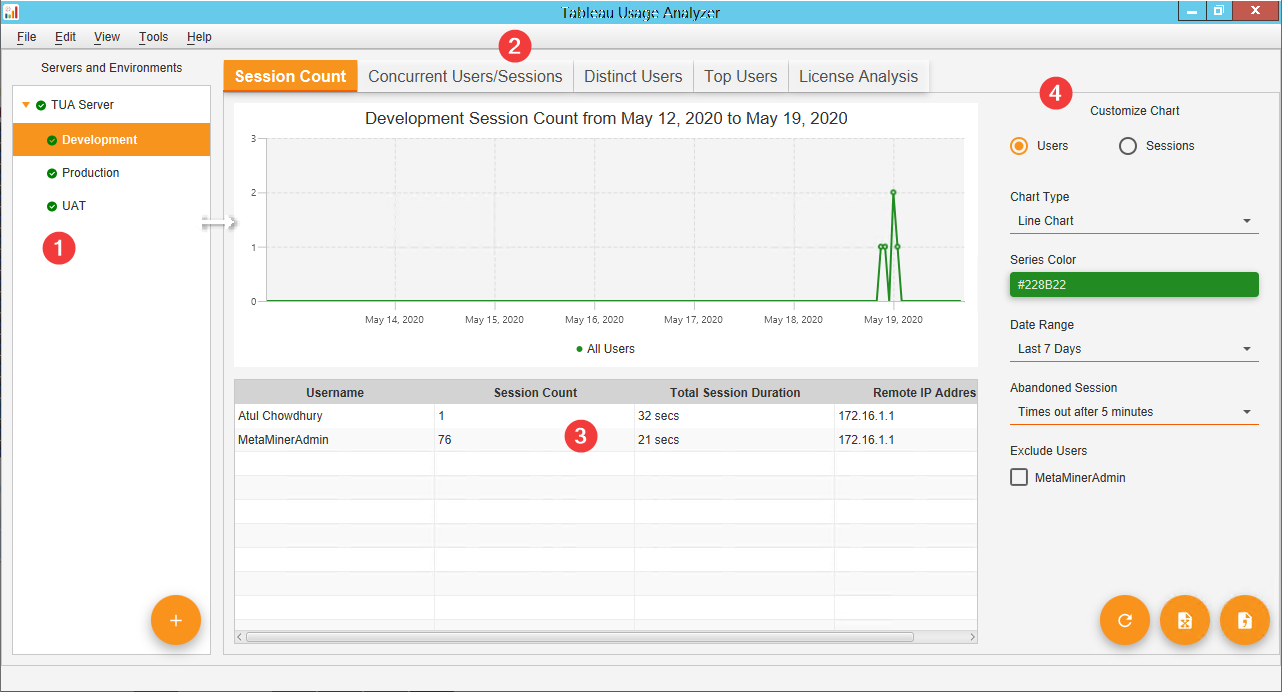Open the Abandoned Session dropdown
Viewport: 1282px width, 692px height.
1134,412
